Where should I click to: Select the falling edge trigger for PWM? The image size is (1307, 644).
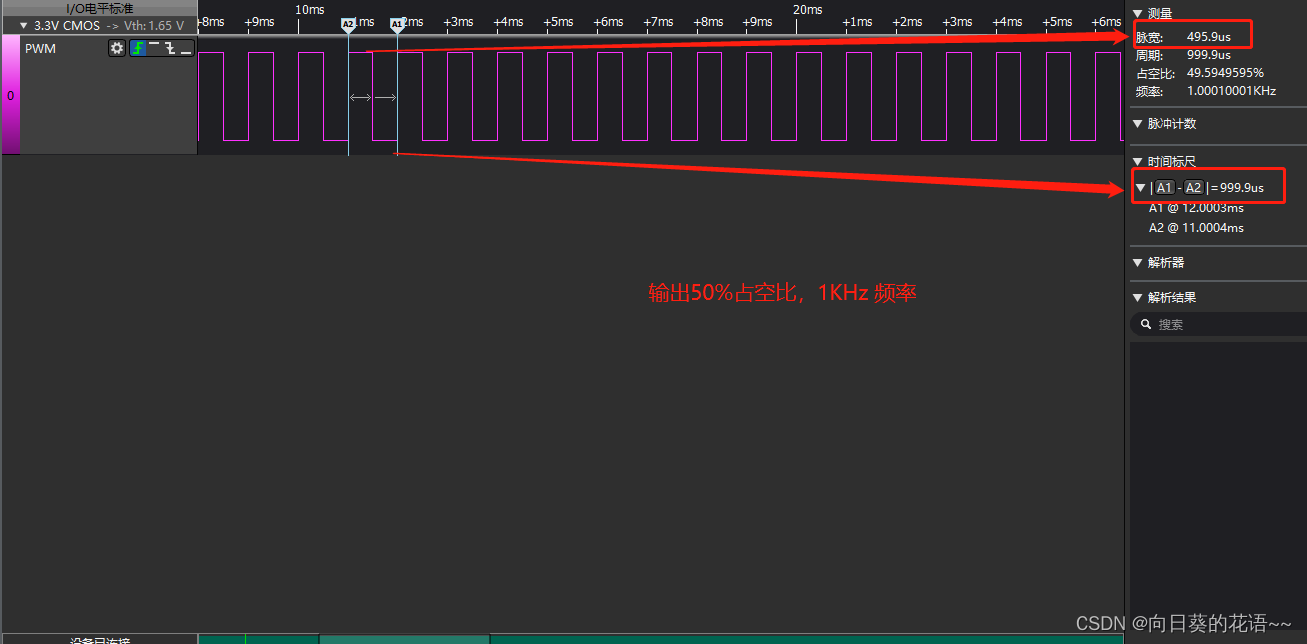click(170, 48)
